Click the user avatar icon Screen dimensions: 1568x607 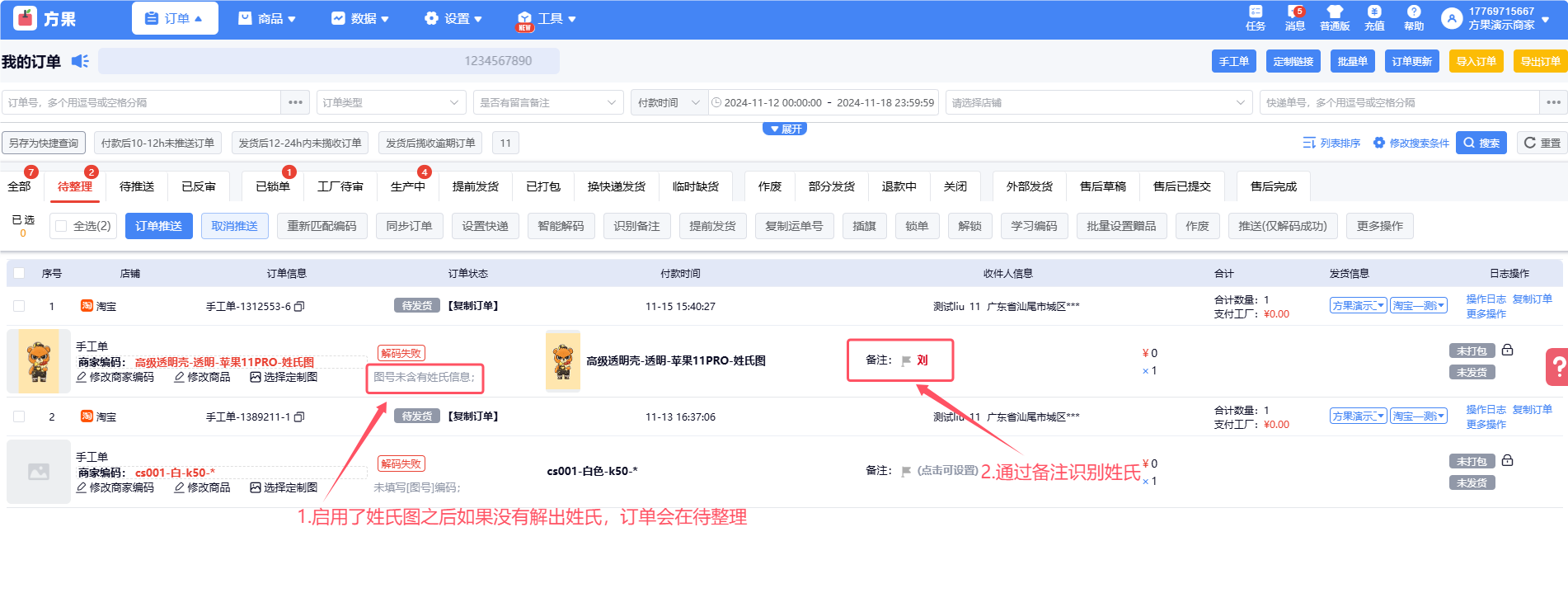pos(1452,18)
